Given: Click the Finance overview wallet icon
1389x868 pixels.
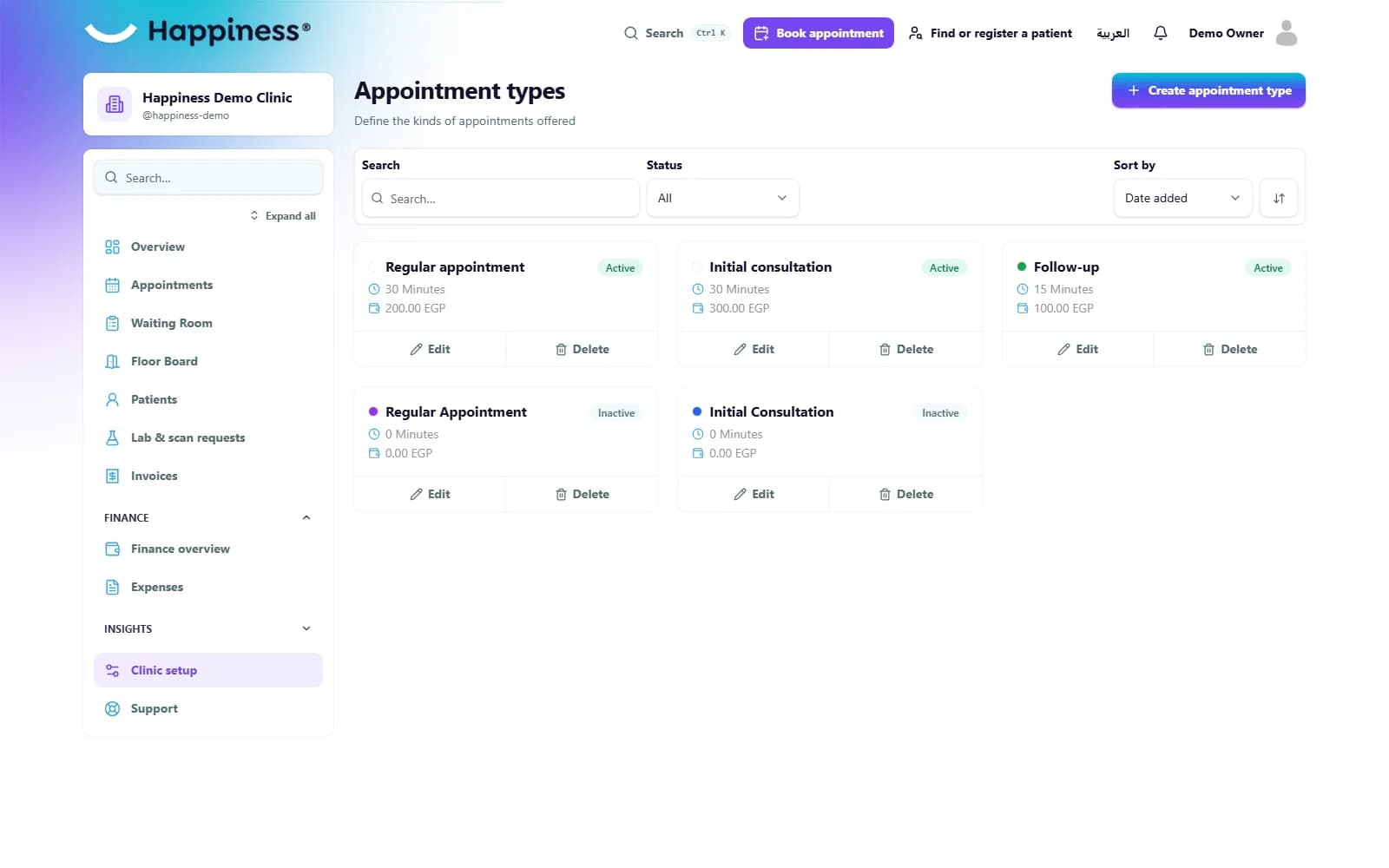Looking at the screenshot, I should [x=112, y=549].
